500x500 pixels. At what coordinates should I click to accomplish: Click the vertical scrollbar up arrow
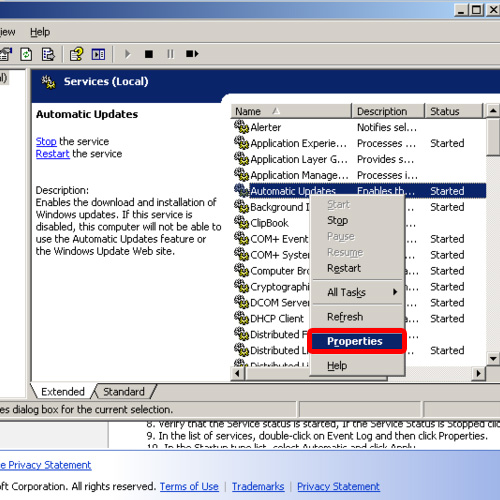pyautogui.click(x=493, y=111)
